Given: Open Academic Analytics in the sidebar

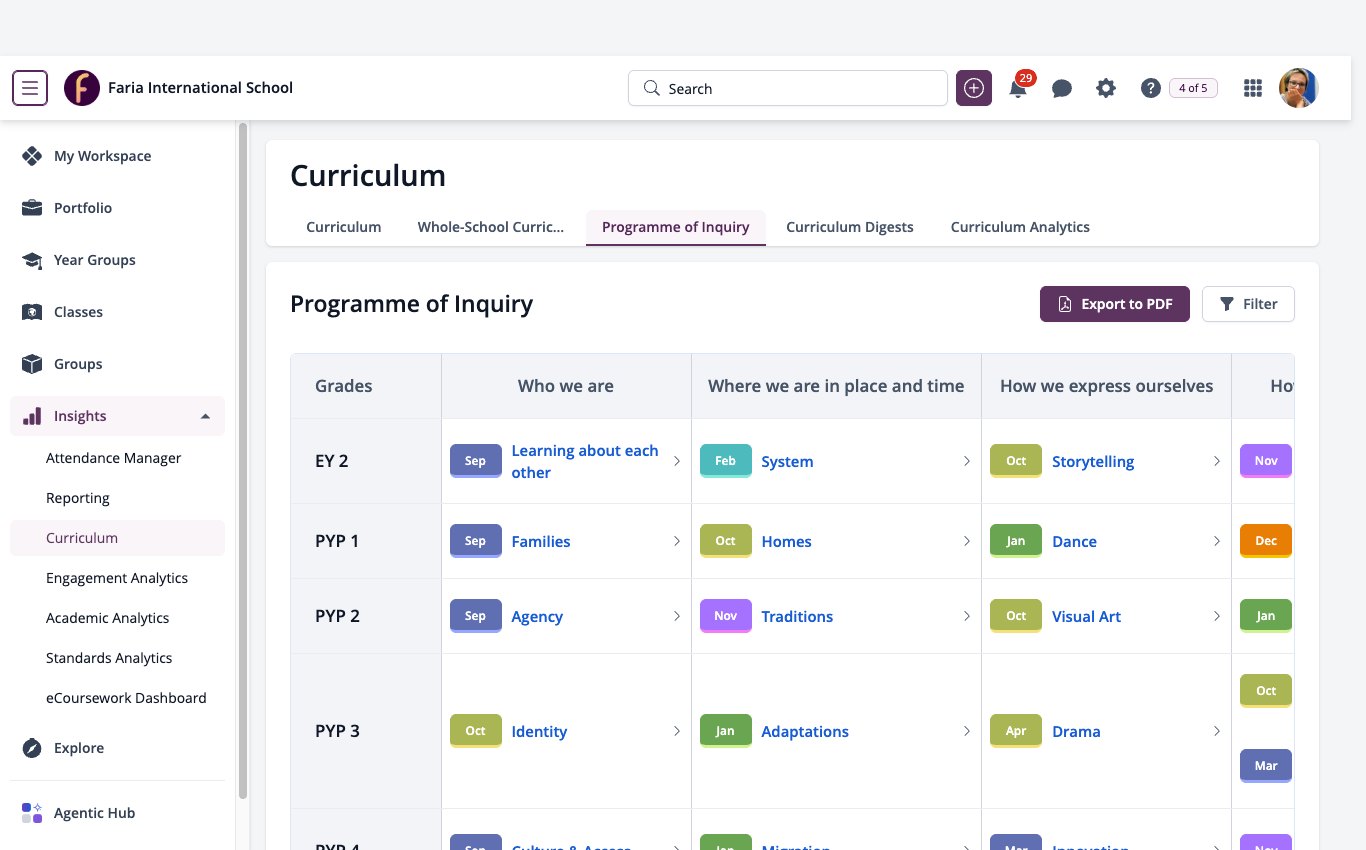Looking at the screenshot, I should 108,618.
